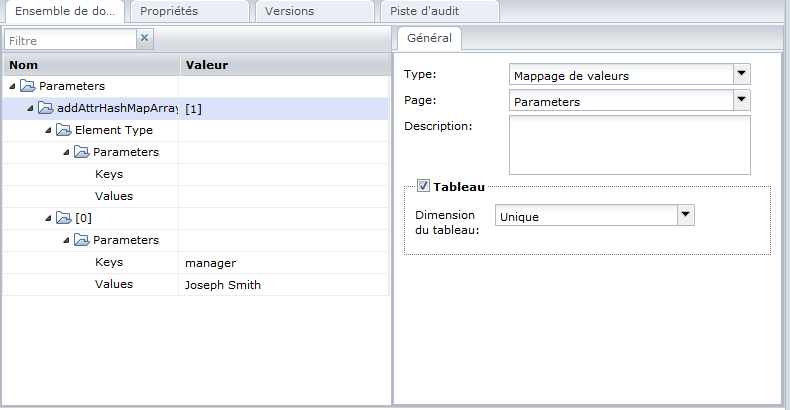Collapse Parameters under Element Type

[x=66, y=152]
